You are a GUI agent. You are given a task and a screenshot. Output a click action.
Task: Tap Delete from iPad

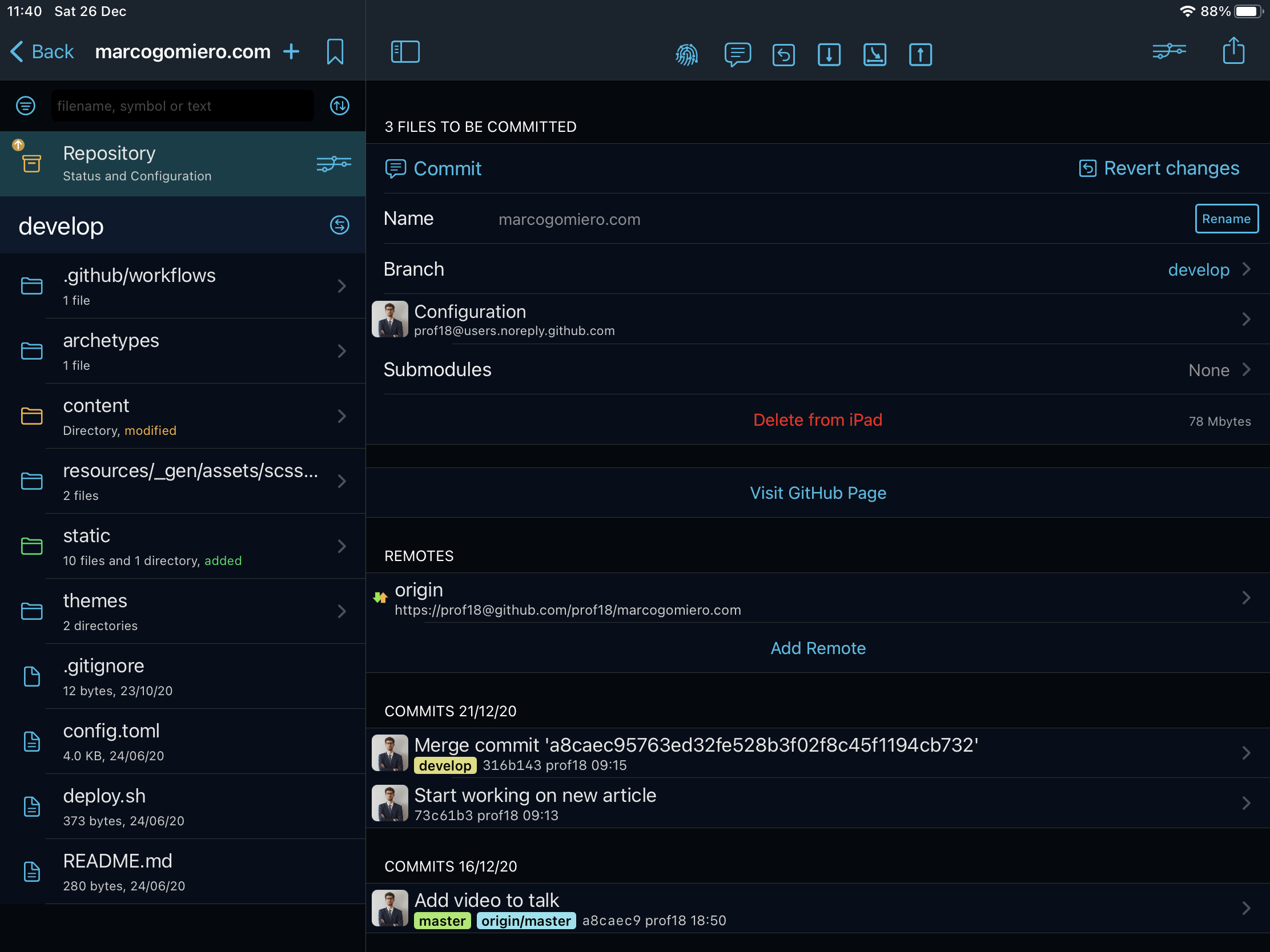pos(818,420)
